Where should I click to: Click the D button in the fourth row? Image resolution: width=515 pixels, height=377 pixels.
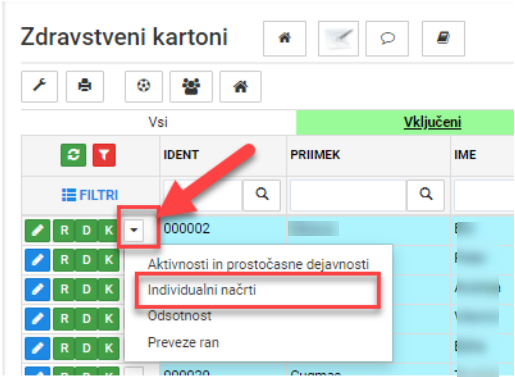(x=86, y=319)
